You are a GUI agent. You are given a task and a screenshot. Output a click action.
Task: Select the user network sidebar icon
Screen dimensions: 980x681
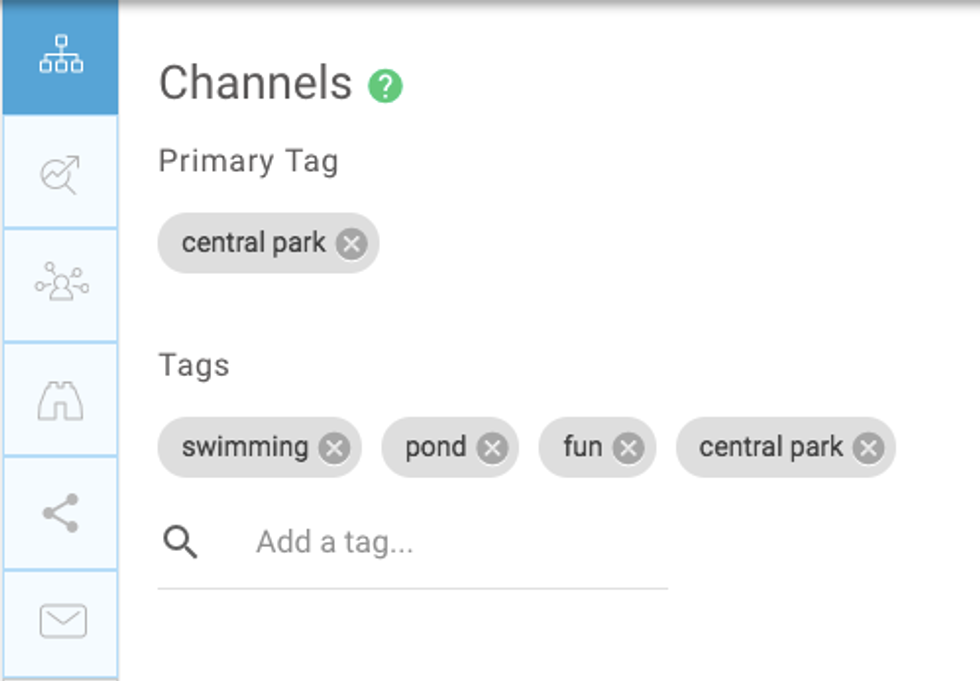pyautogui.click(x=61, y=285)
